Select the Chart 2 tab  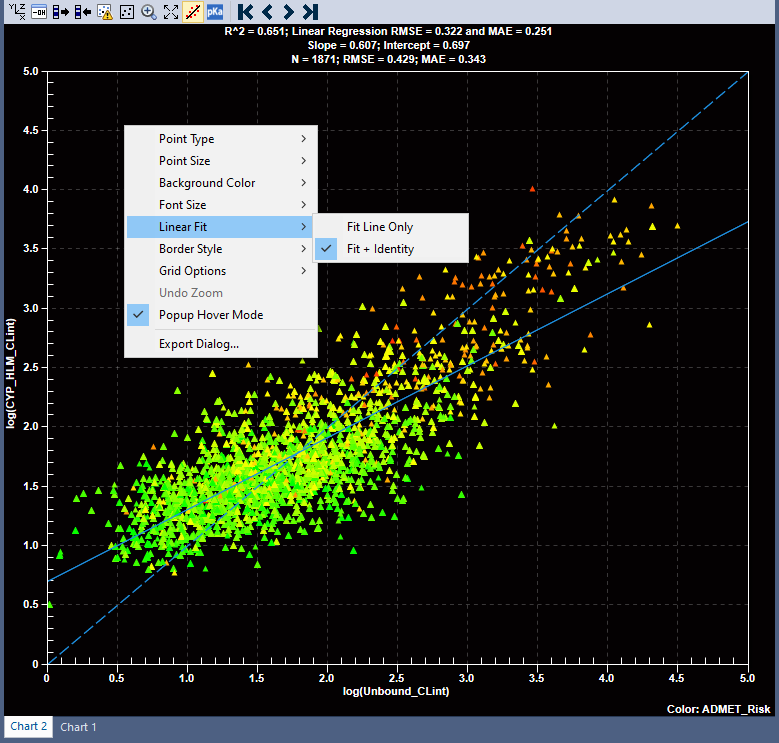28,727
